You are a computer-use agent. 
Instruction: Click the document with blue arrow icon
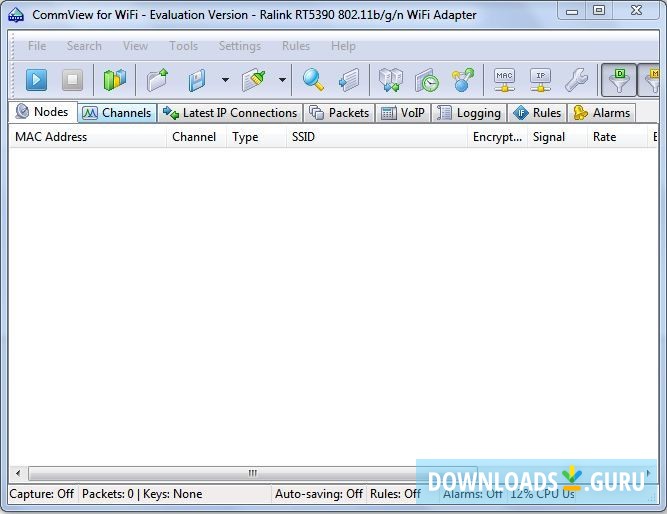(349, 80)
